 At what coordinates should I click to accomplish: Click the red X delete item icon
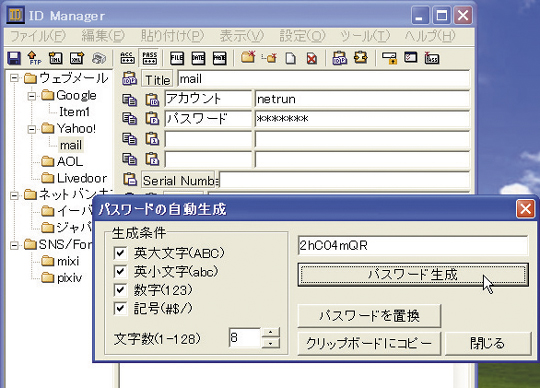click(x=312, y=58)
